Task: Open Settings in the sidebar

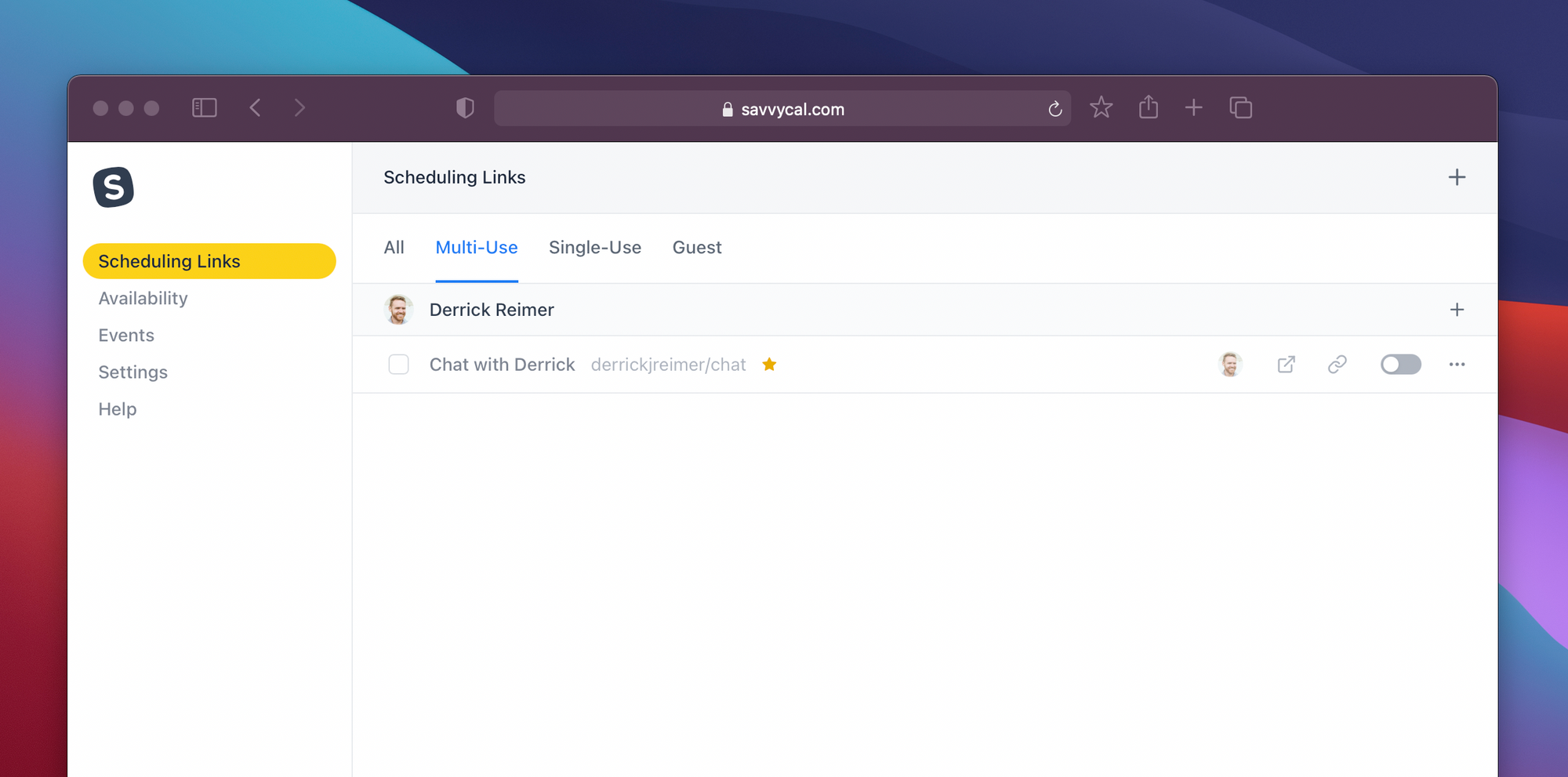Action: [132, 372]
